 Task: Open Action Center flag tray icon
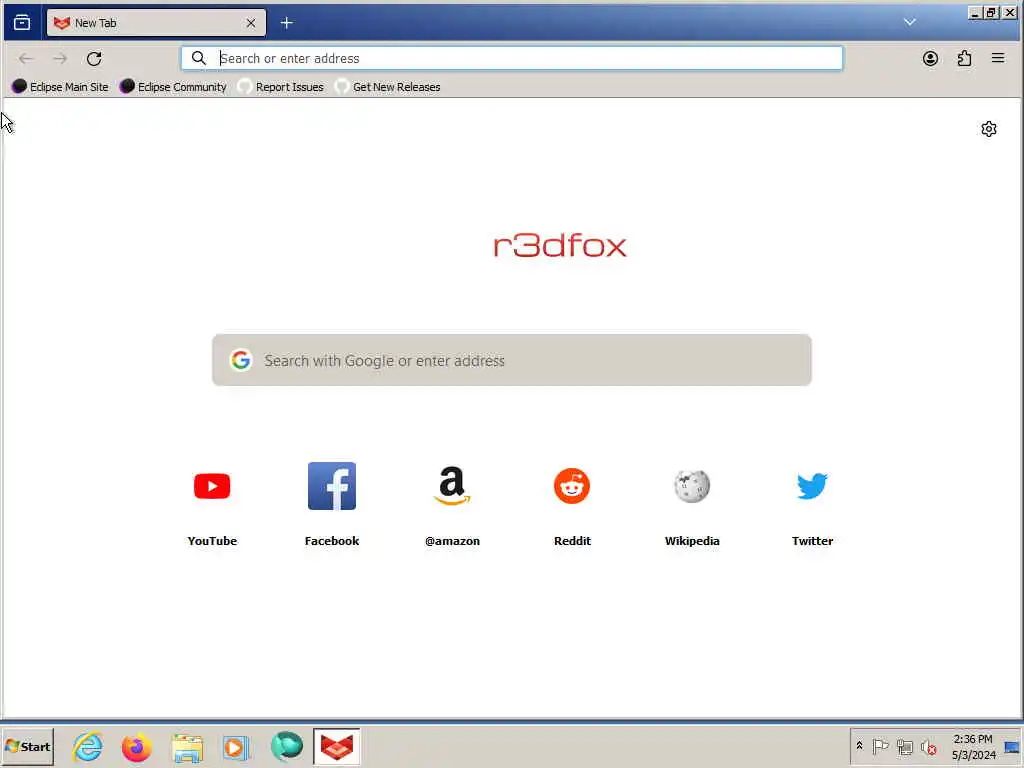click(880, 746)
